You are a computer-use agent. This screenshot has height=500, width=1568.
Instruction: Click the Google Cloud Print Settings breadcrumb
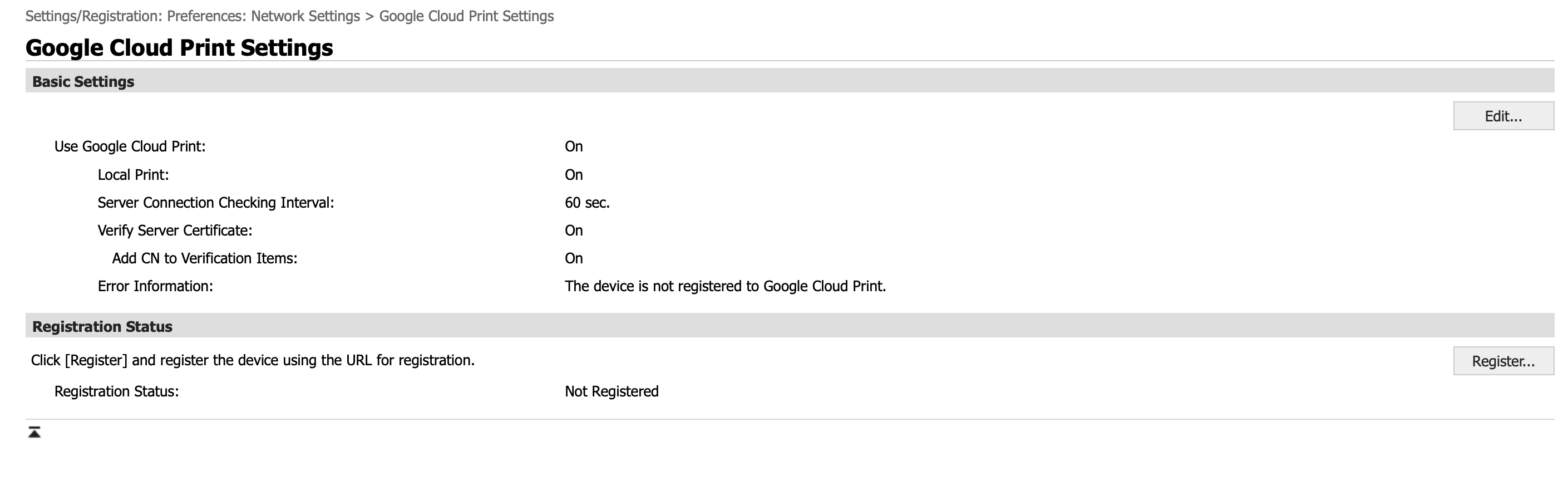(x=466, y=17)
